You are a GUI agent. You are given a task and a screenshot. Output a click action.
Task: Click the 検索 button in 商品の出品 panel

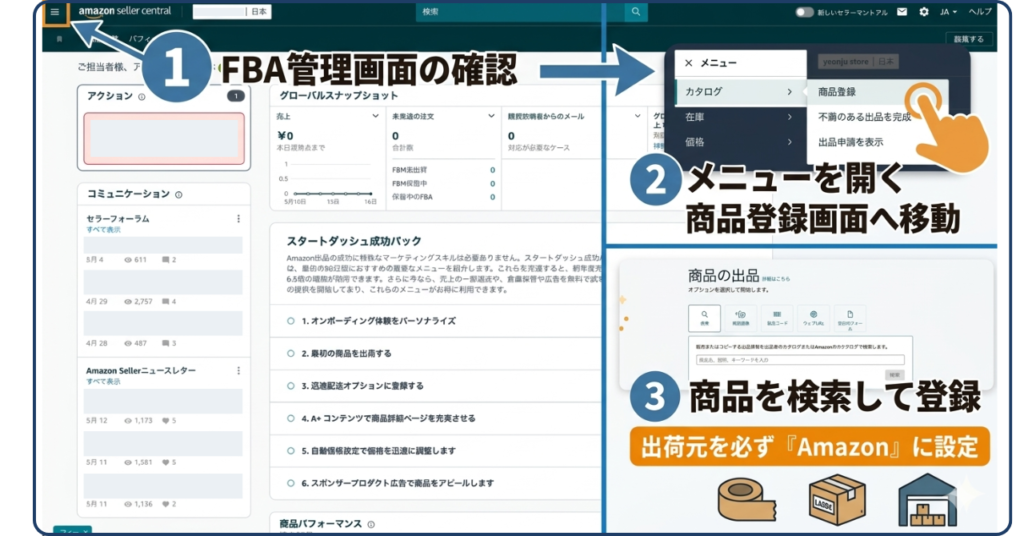coord(894,375)
